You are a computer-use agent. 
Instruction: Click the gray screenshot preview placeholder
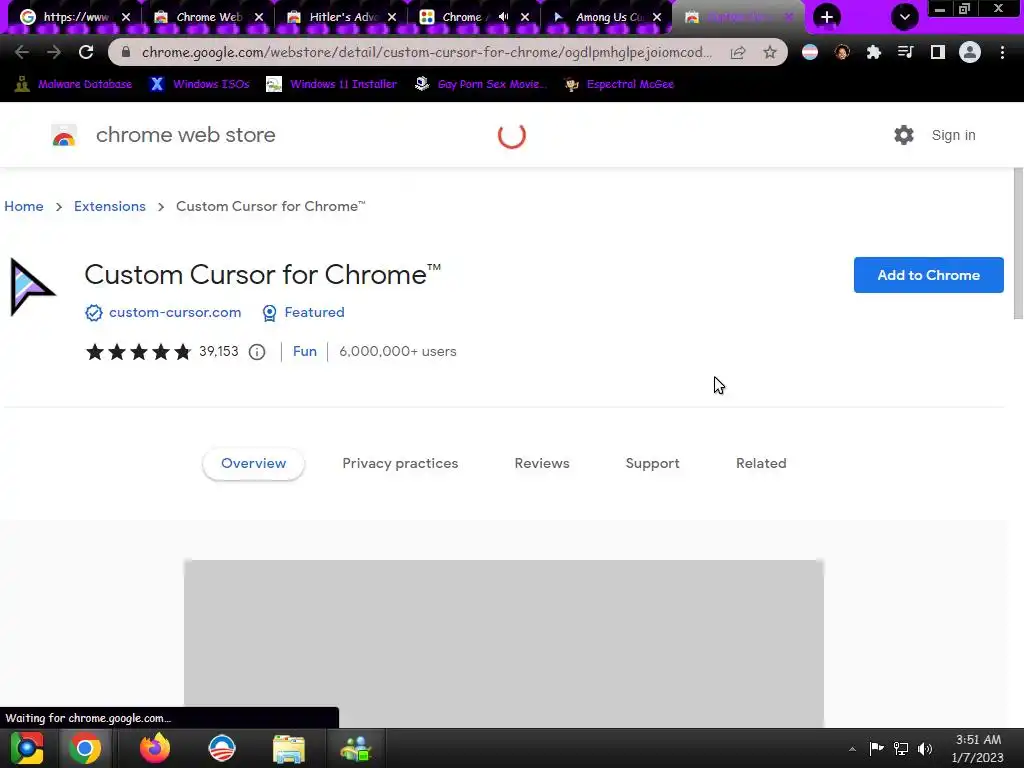[504, 643]
